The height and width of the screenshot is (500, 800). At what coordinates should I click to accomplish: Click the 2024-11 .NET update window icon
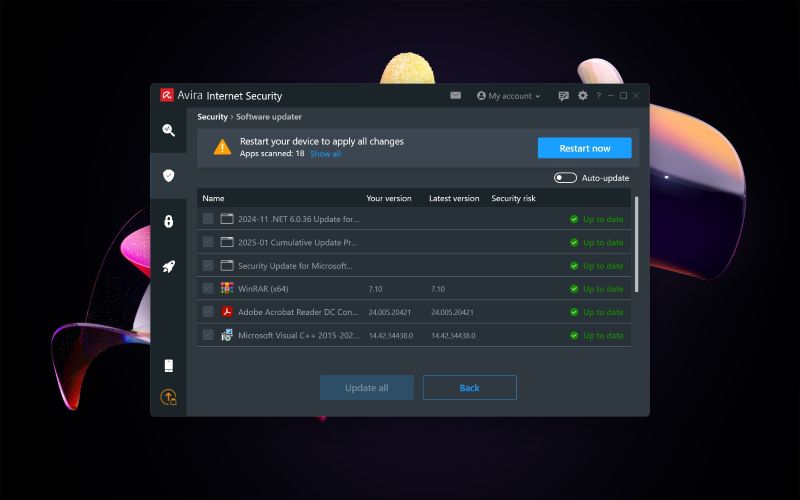[227, 219]
